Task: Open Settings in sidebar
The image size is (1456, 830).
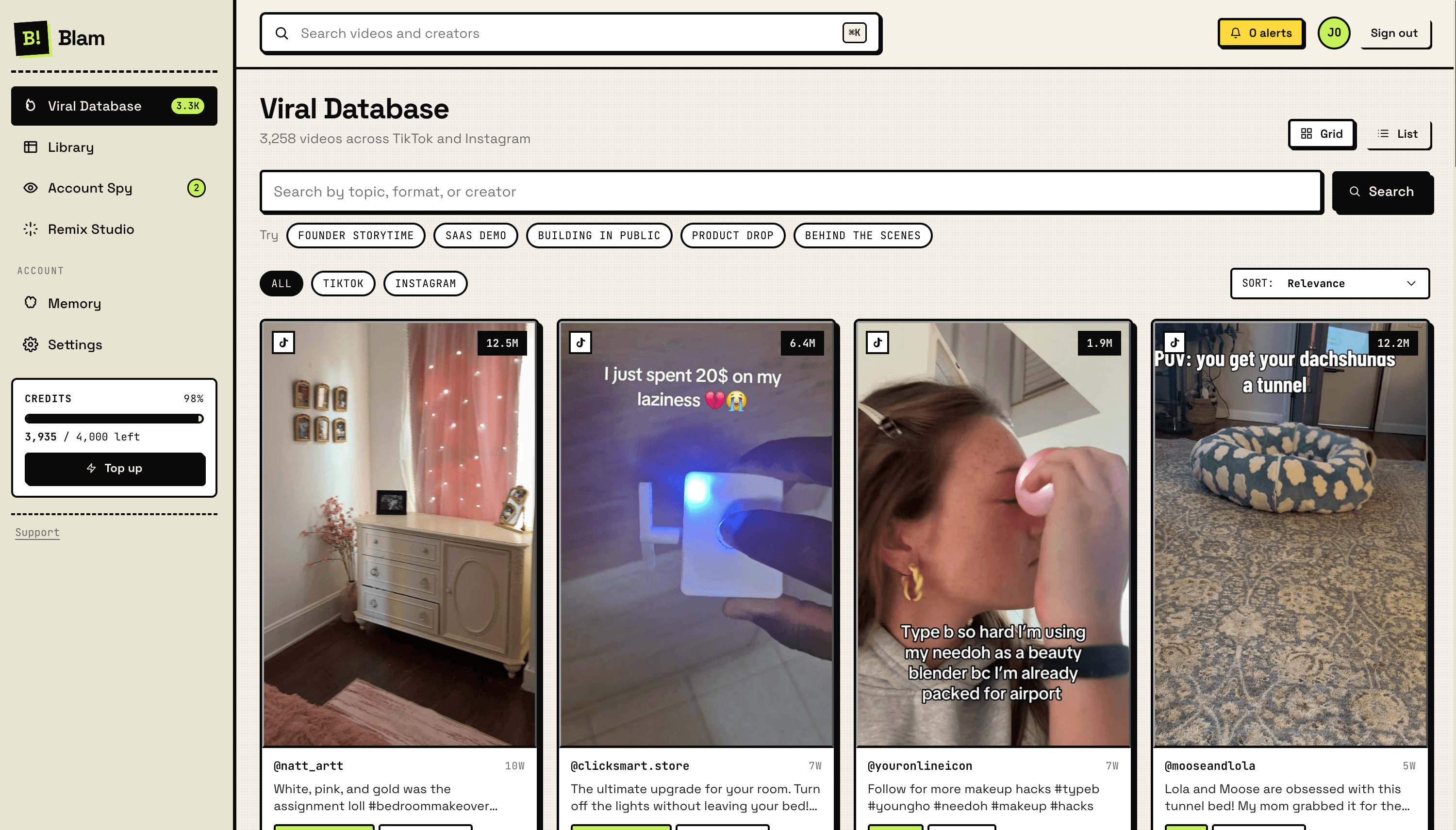Action: coord(114,344)
